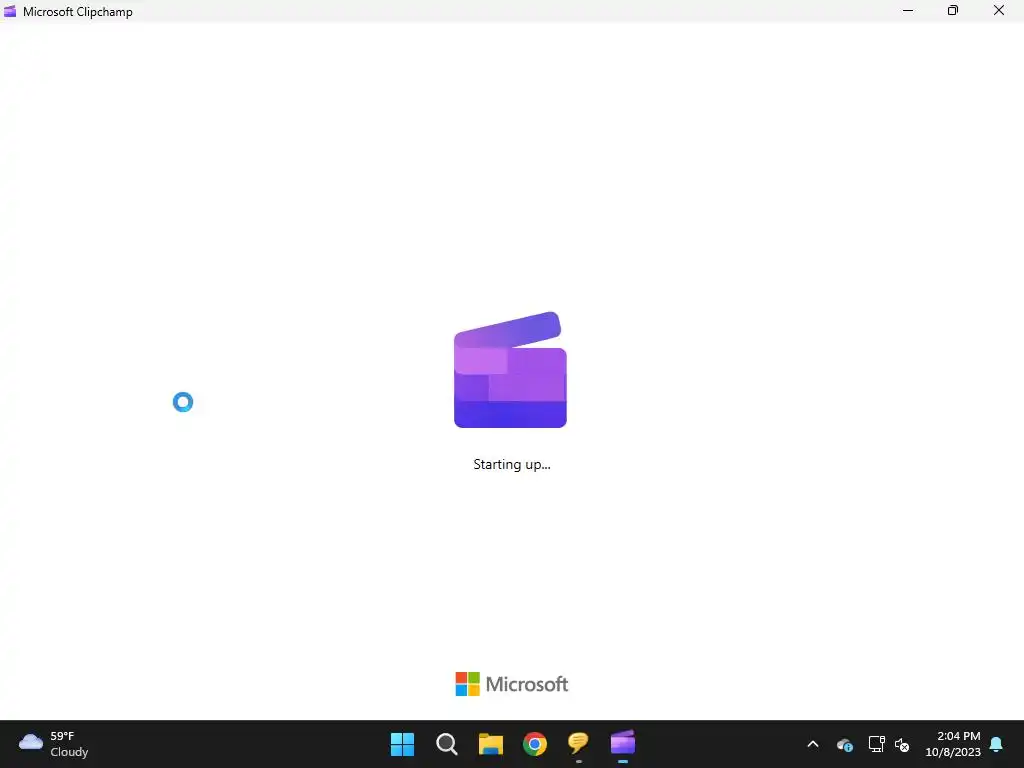Click the Clipchamp icon in the title bar
The image size is (1024, 768).
tap(10, 11)
